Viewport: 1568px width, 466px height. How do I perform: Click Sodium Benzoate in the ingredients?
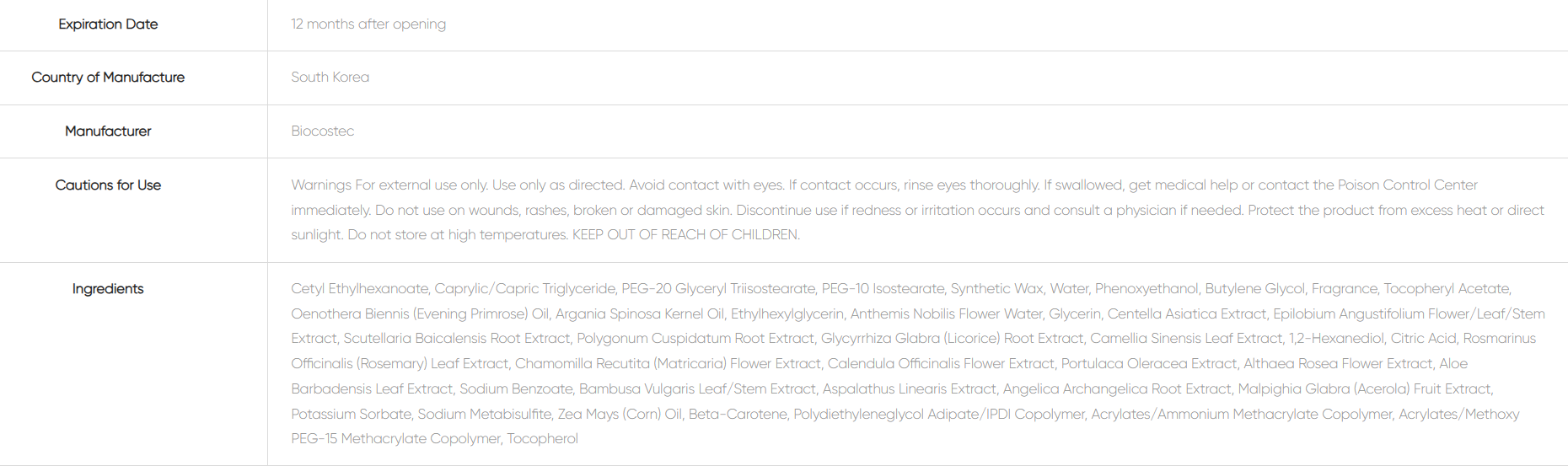tap(516, 389)
